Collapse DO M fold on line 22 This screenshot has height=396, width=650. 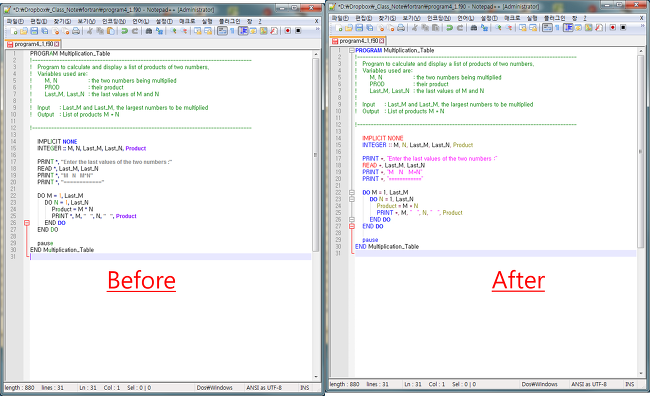pyautogui.click(x=352, y=192)
